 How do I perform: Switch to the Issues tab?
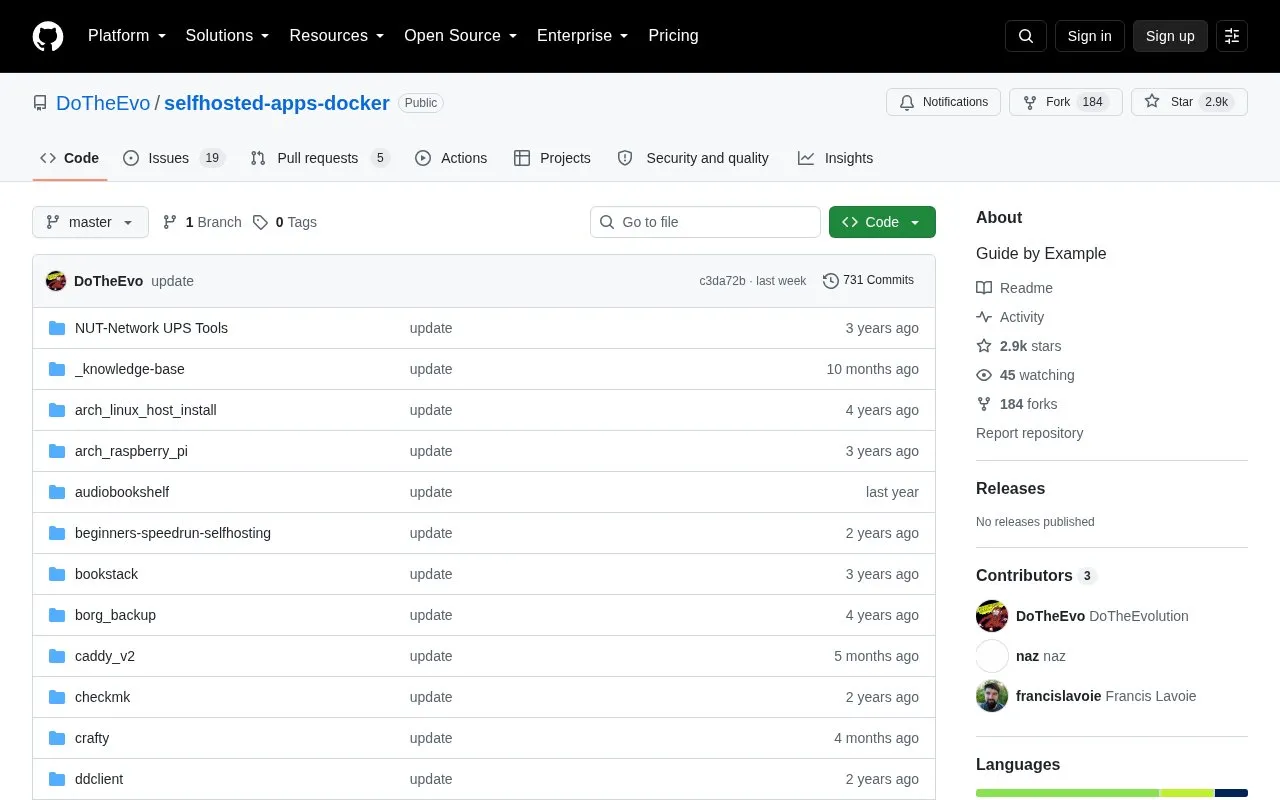174,158
